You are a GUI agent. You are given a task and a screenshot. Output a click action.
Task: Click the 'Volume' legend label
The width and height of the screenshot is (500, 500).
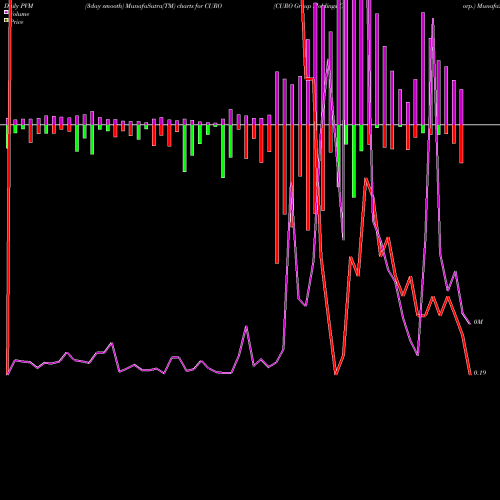click(x=19, y=14)
